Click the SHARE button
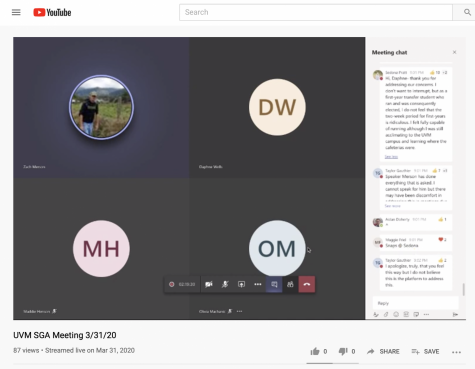This screenshot has width=475, height=369. 383,351
